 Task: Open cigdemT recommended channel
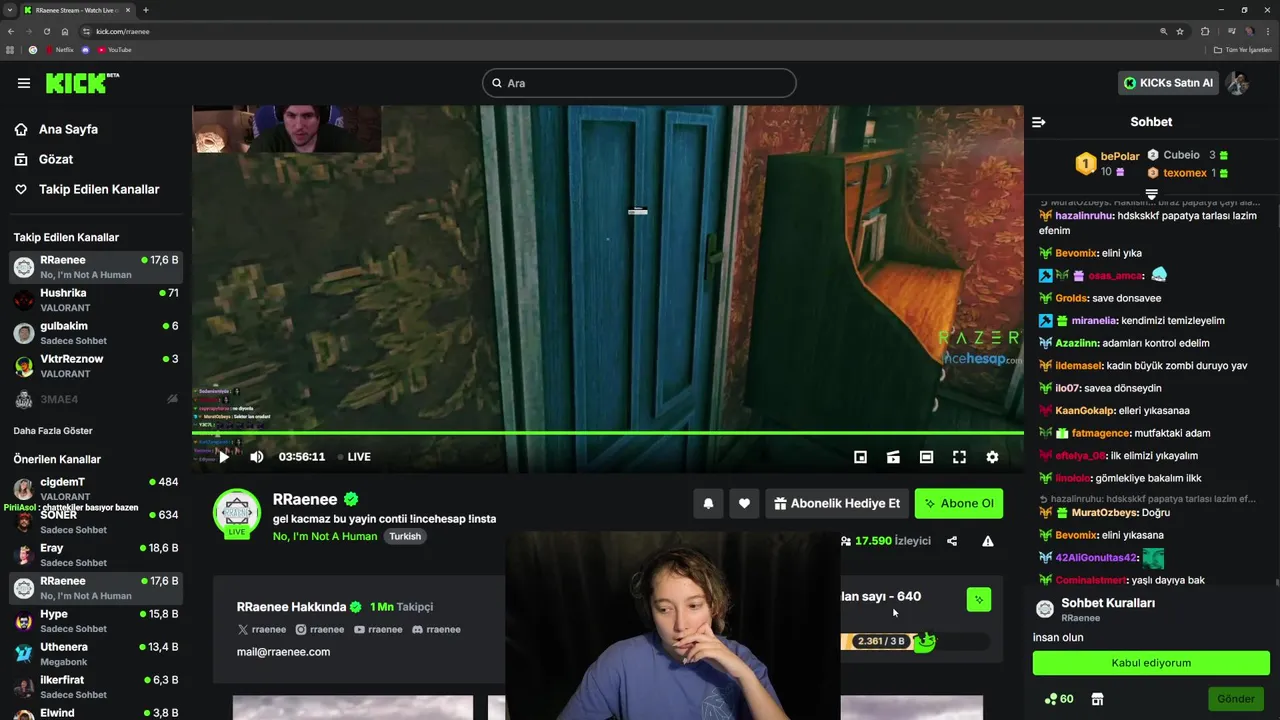point(96,489)
